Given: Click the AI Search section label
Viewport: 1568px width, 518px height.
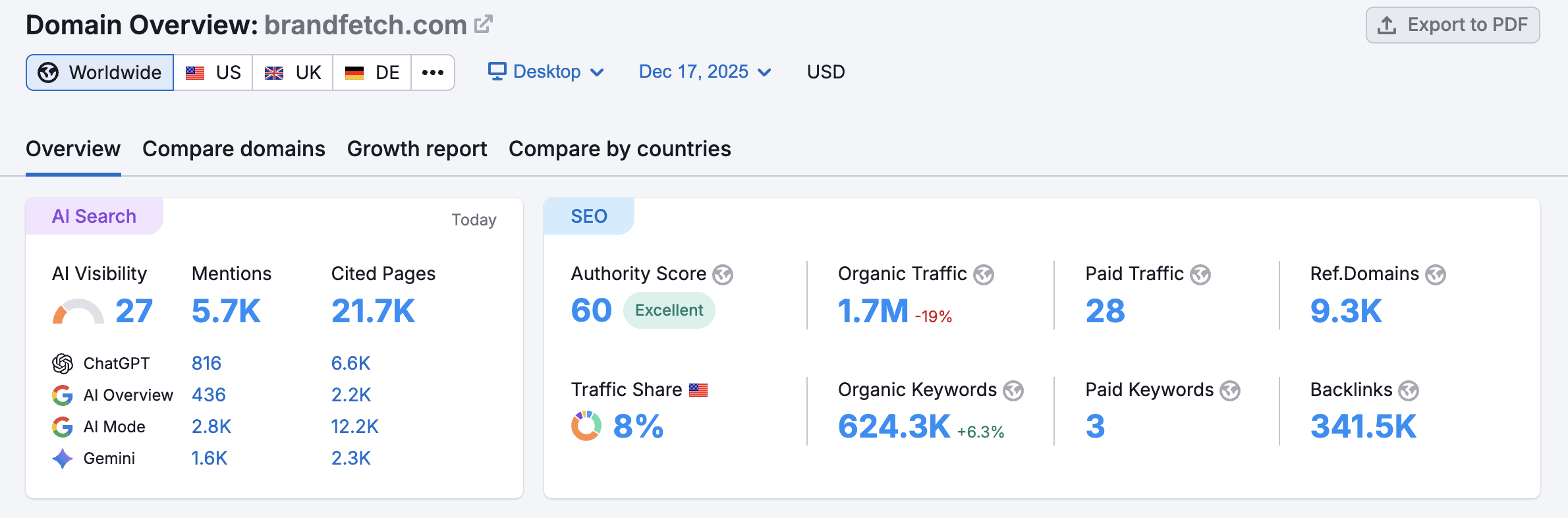Looking at the screenshot, I should click(94, 216).
